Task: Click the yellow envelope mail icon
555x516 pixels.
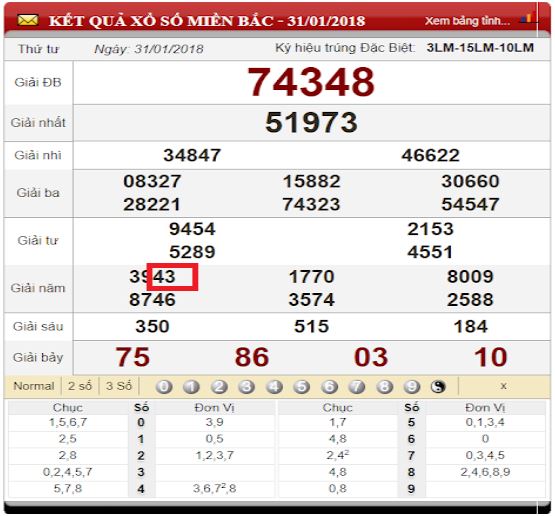Action: (x=28, y=20)
